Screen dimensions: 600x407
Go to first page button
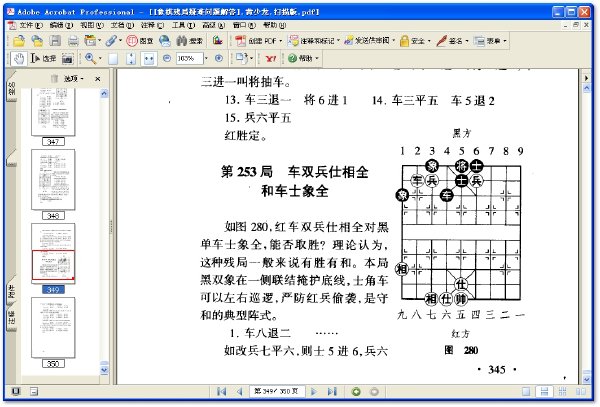coord(221,391)
